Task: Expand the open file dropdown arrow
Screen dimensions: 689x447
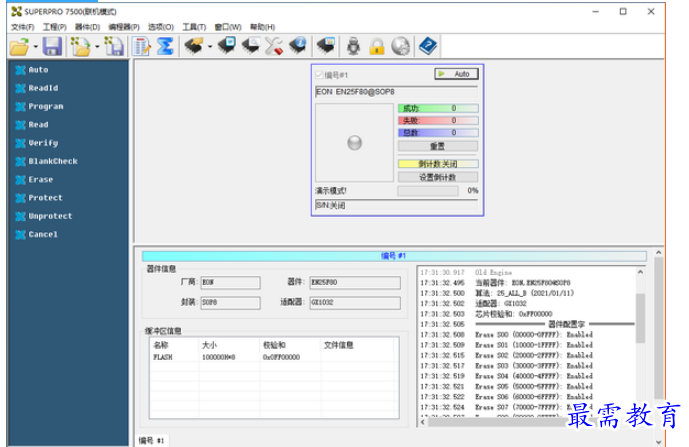Action: tap(36, 47)
